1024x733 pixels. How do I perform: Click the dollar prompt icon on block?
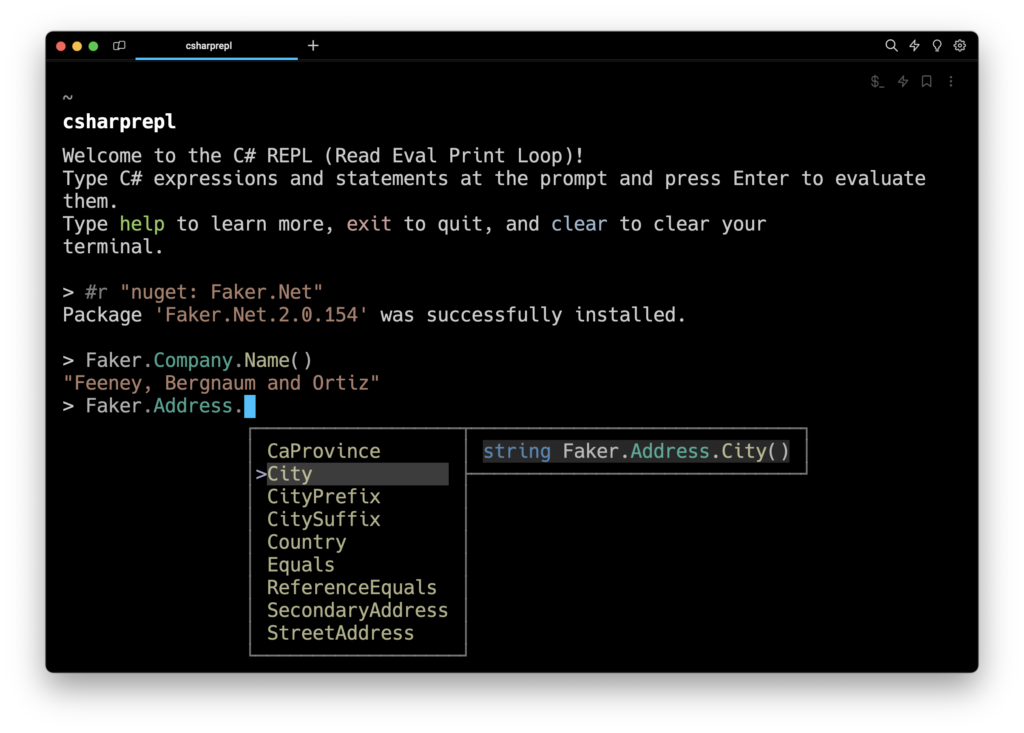pyautogui.click(x=877, y=82)
